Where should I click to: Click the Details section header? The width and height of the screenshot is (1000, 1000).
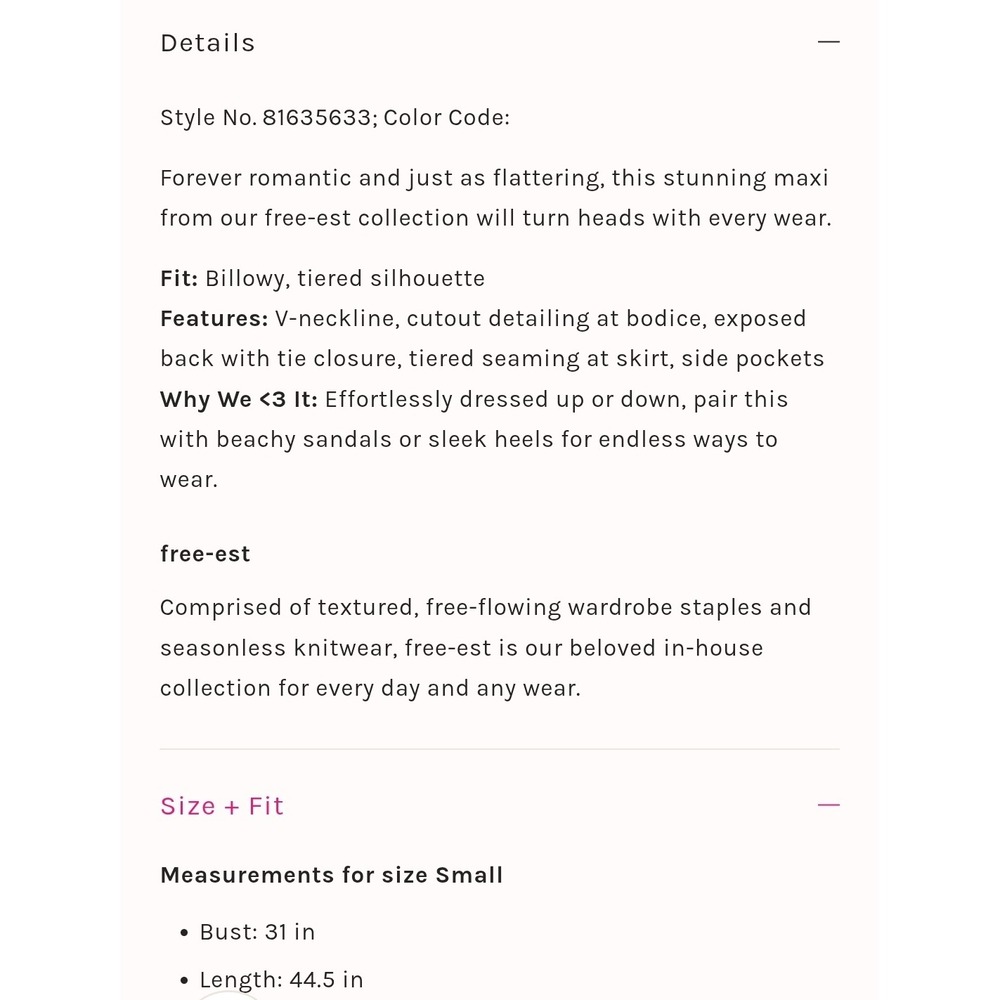pyautogui.click(x=208, y=43)
